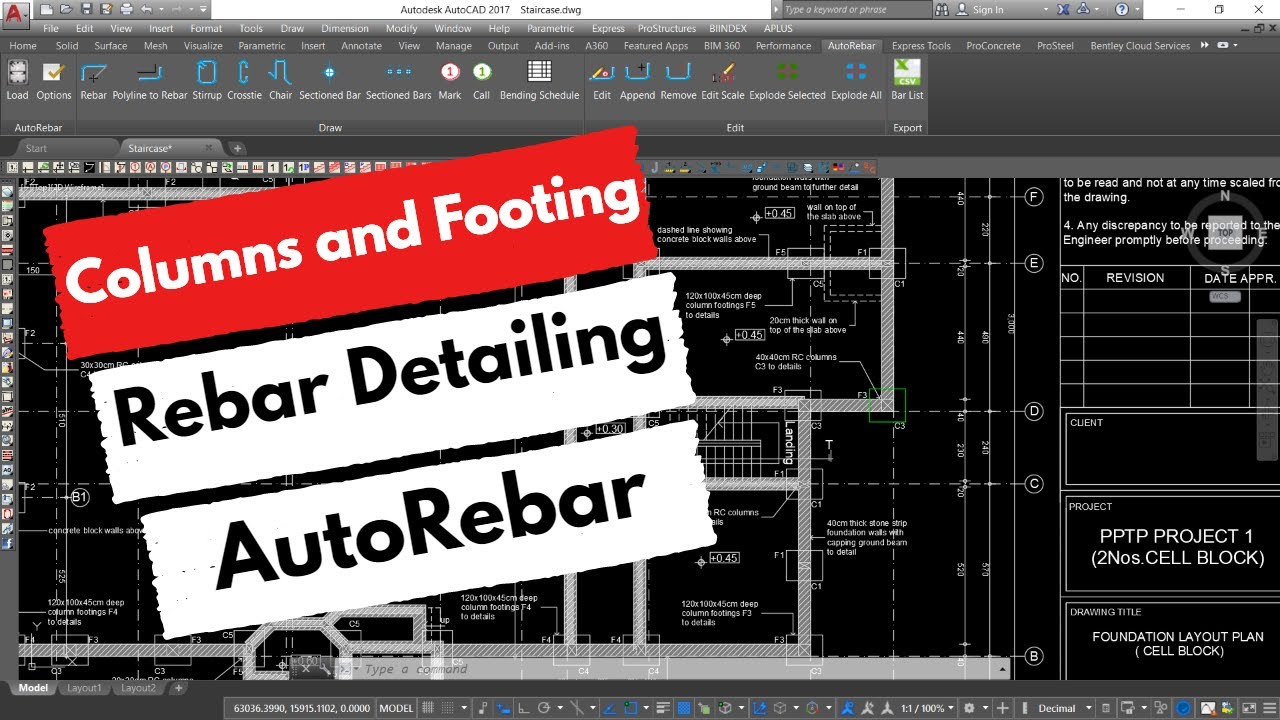Open ribbon minimize options dropdown
1280x720 pixels.
pyautogui.click(x=1234, y=45)
